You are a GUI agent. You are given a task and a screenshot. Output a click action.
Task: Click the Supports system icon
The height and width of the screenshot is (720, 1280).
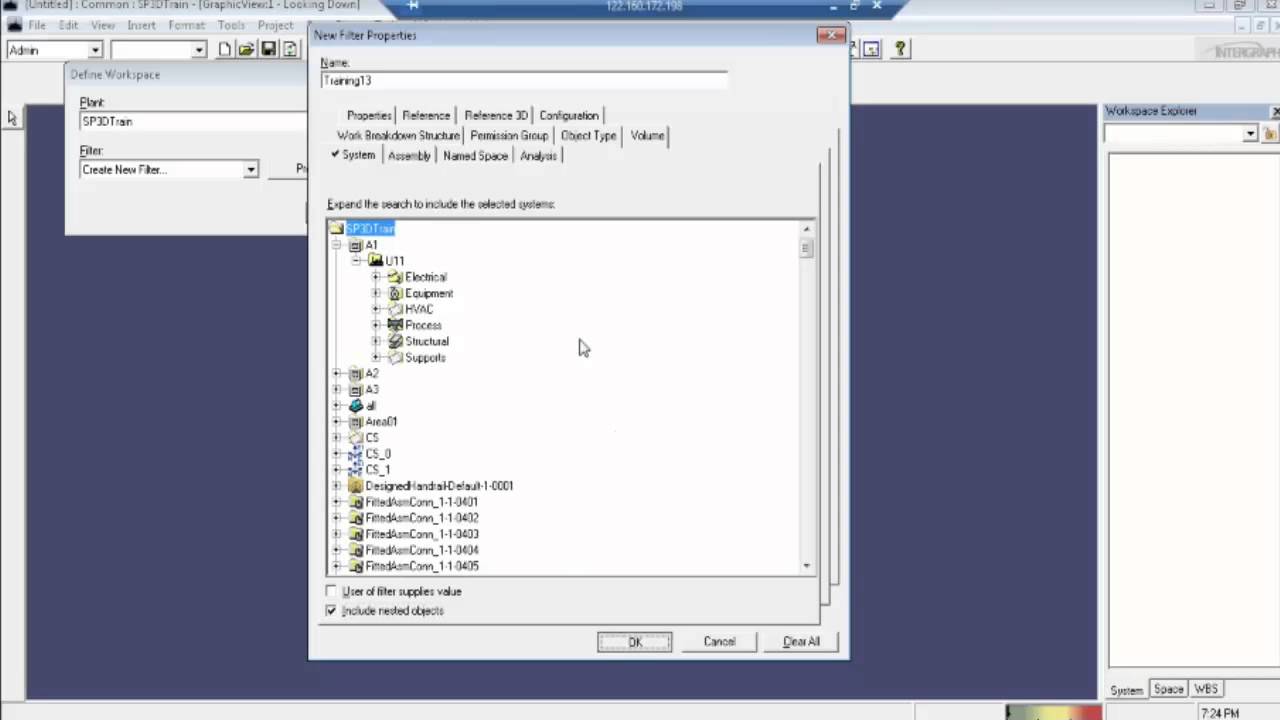[x=395, y=357]
